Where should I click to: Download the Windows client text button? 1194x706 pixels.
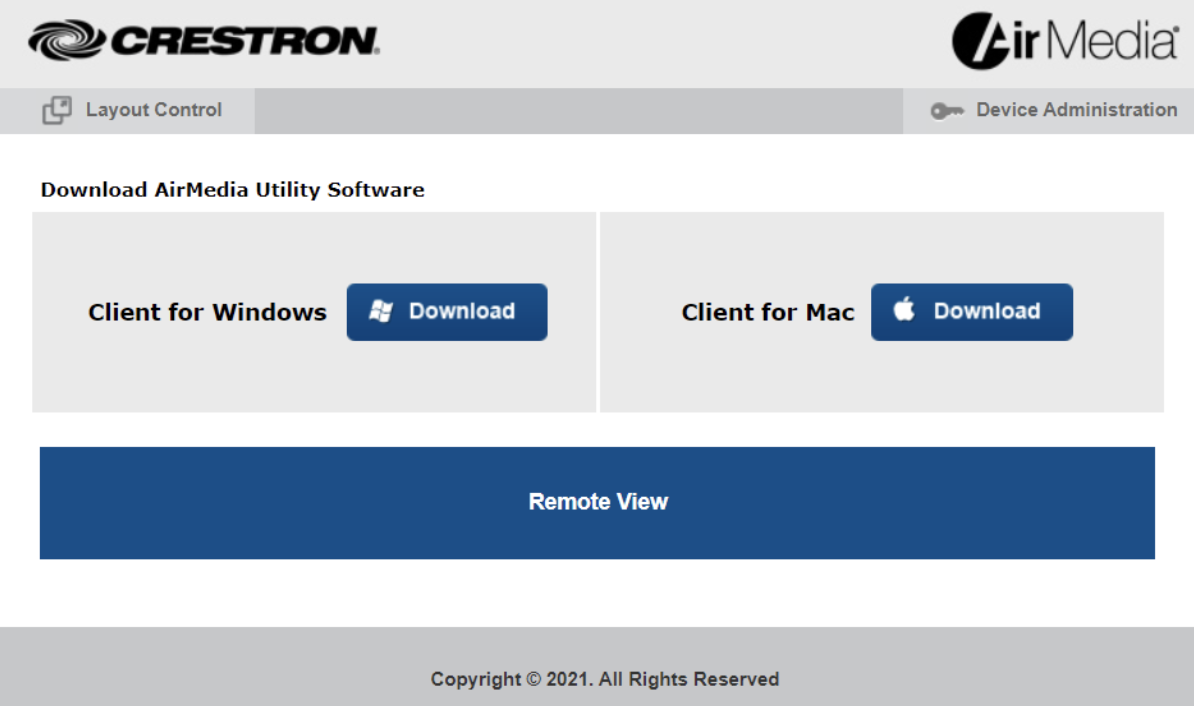[x=461, y=312]
